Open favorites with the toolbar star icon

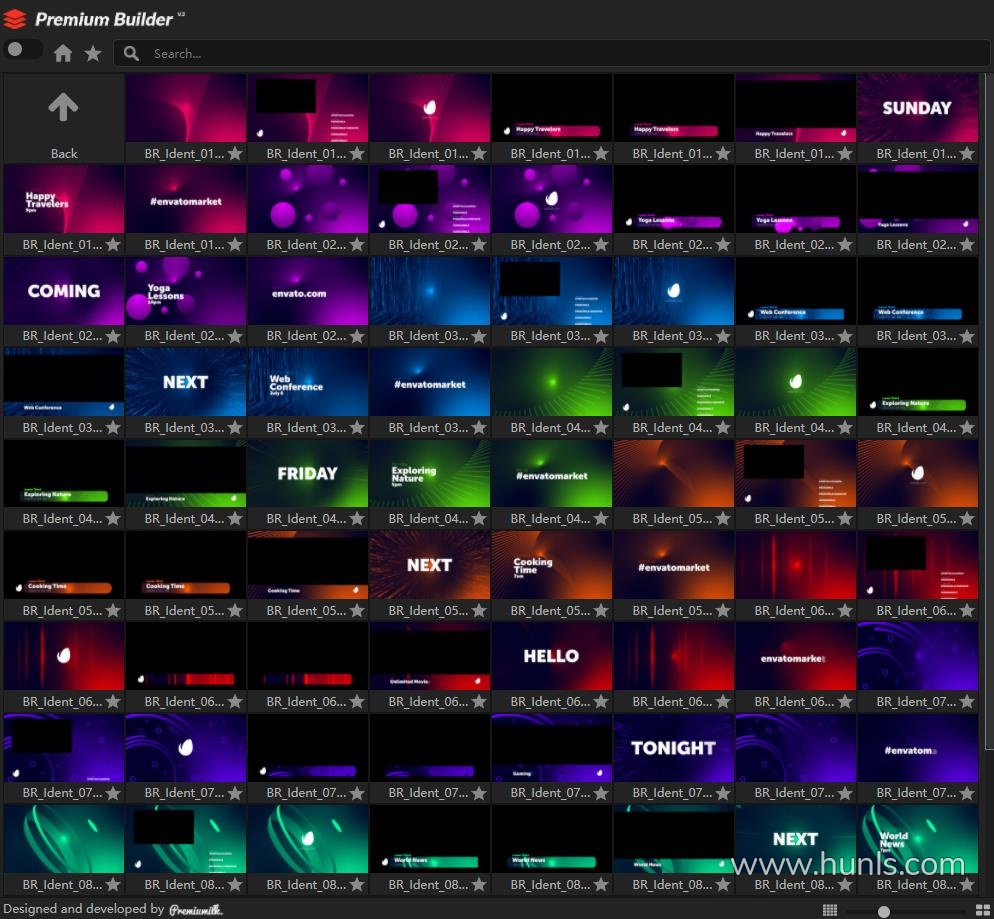(93, 53)
